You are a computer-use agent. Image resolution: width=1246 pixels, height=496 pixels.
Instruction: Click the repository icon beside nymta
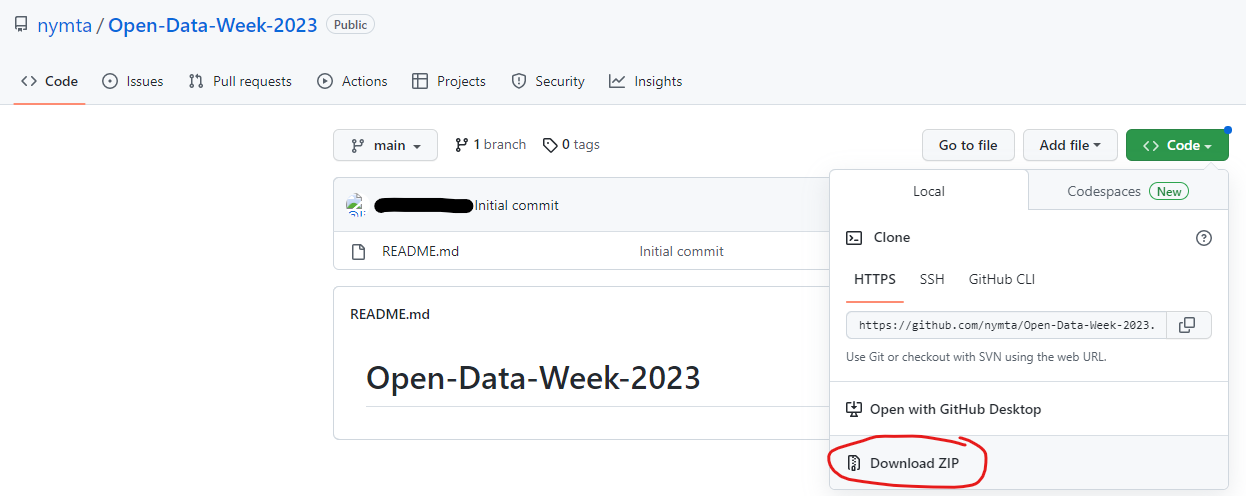[21, 25]
